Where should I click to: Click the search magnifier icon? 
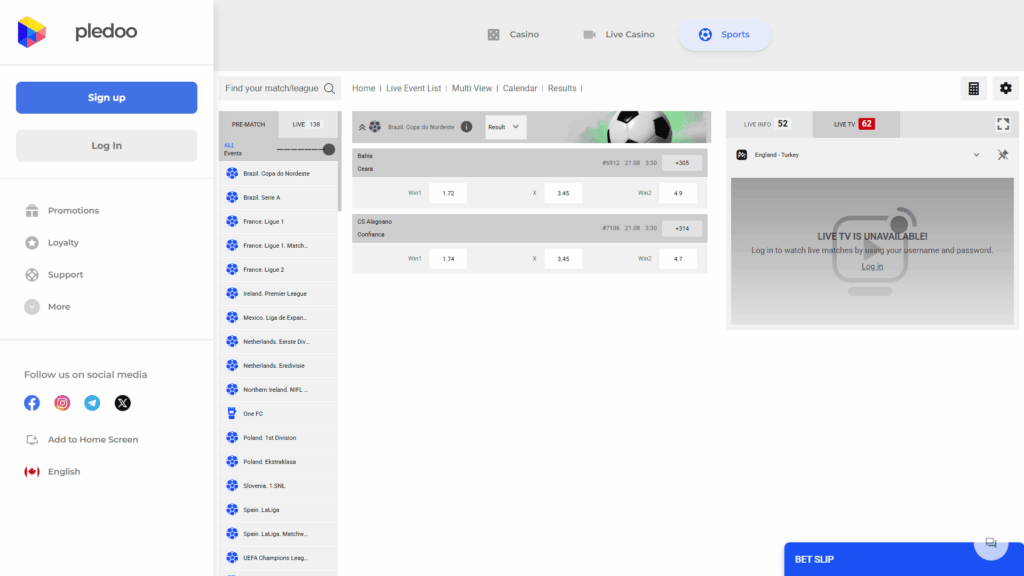coord(329,88)
